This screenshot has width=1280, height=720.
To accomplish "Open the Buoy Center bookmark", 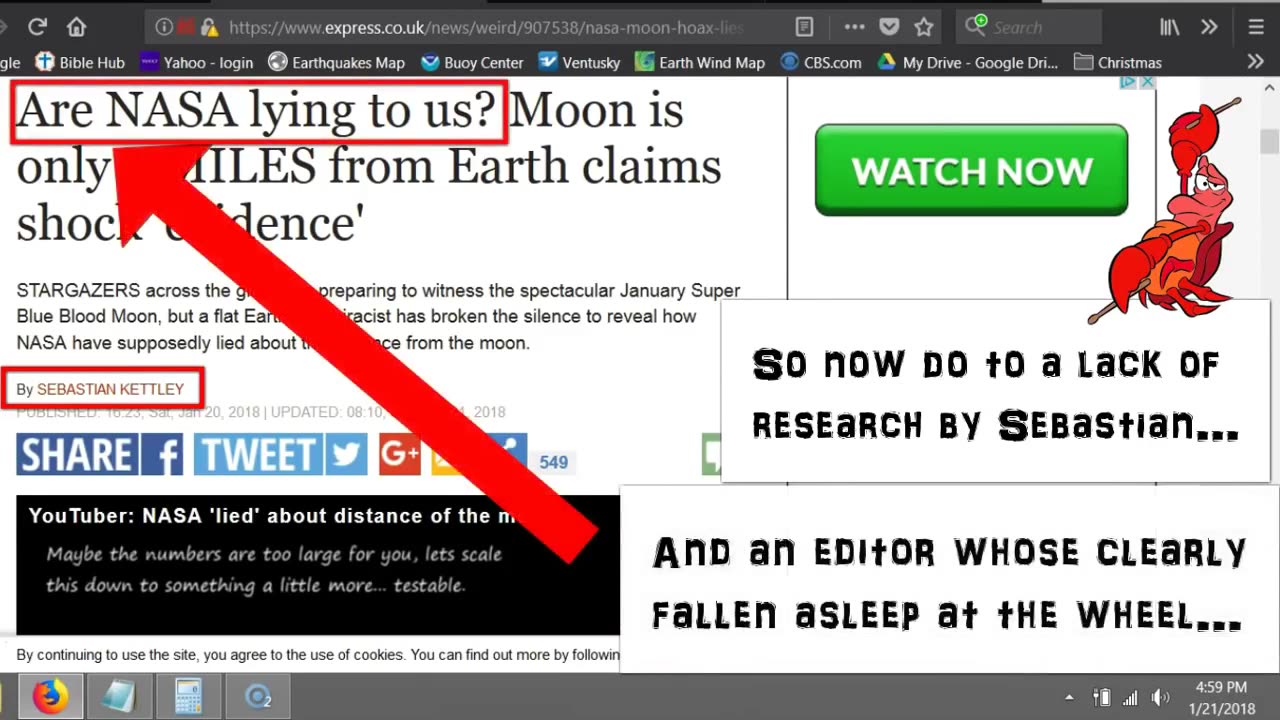I will [x=472, y=62].
